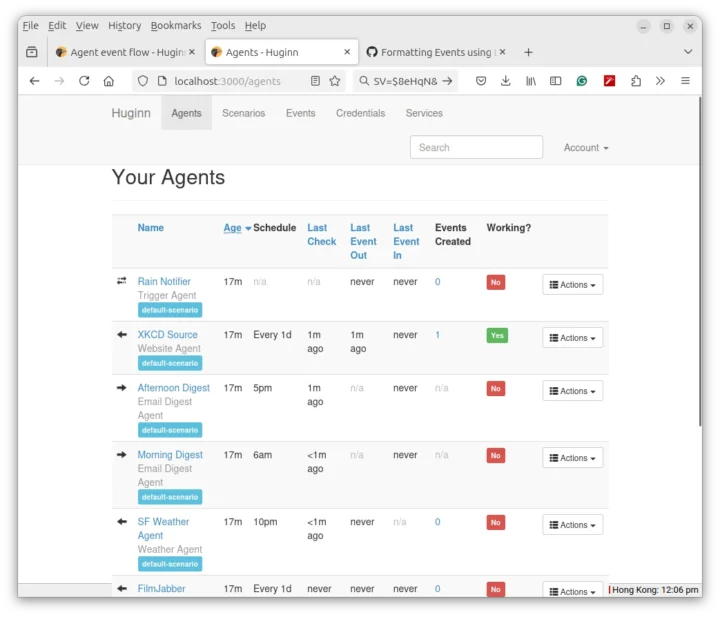Open Actions dropdown for Rain Notifier
The height and width of the screenshot is (617, 720).
(x=572, y=285)
